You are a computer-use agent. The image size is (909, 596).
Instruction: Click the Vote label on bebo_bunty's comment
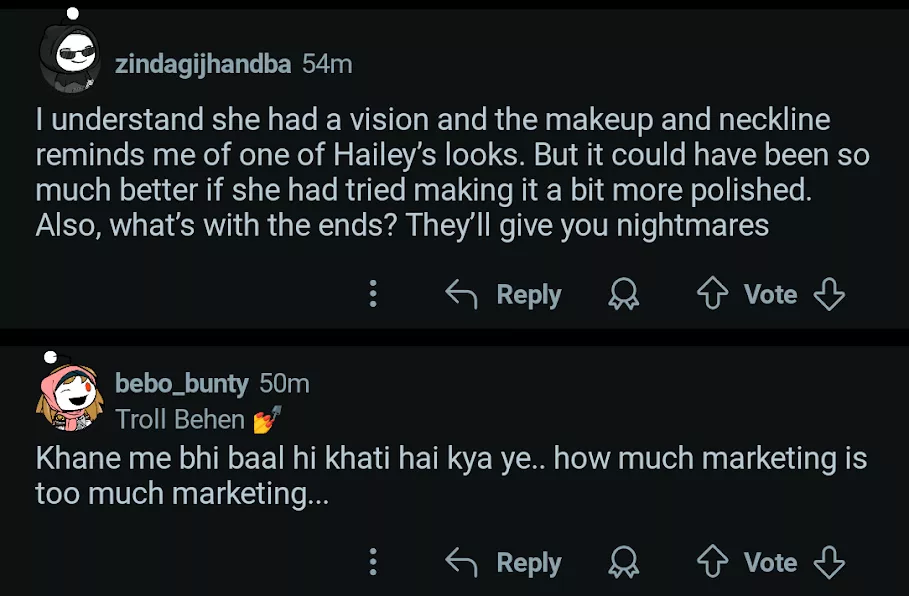point(770,563)
